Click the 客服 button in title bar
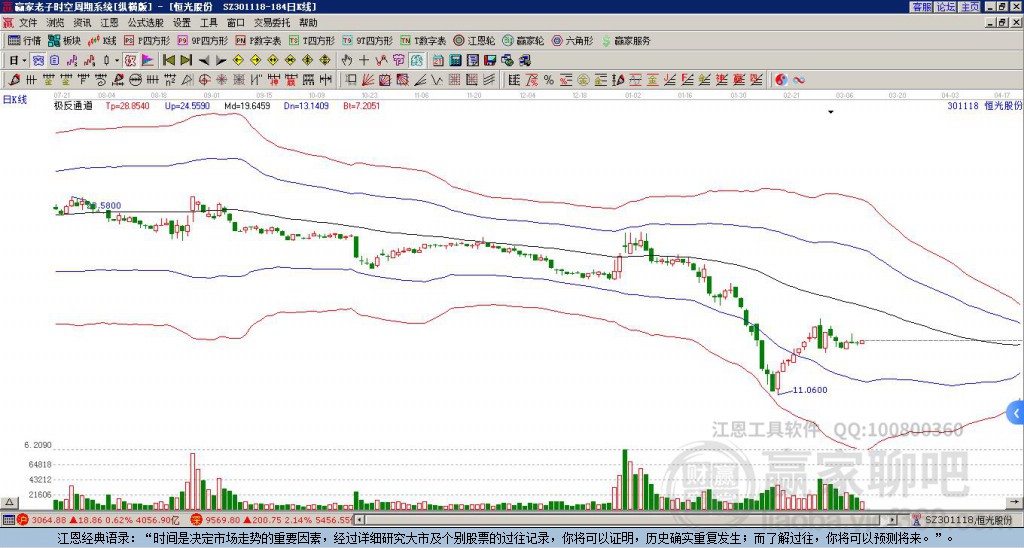The image size is (1024, 548). [921, 7]
